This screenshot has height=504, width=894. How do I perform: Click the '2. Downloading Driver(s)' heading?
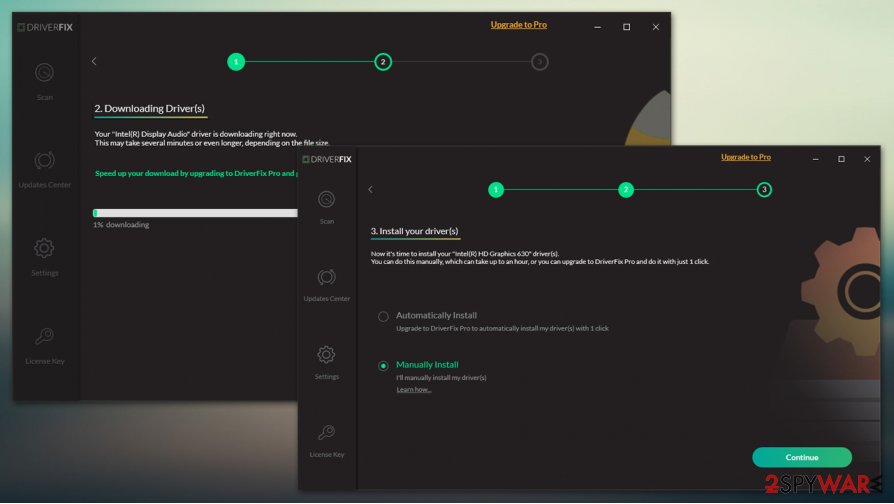(149, 108)
